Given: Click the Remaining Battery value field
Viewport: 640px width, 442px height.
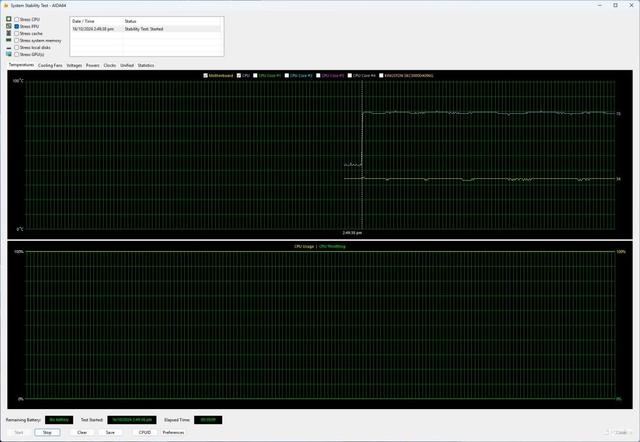Looking at the screenshot, I should point(59,420).
